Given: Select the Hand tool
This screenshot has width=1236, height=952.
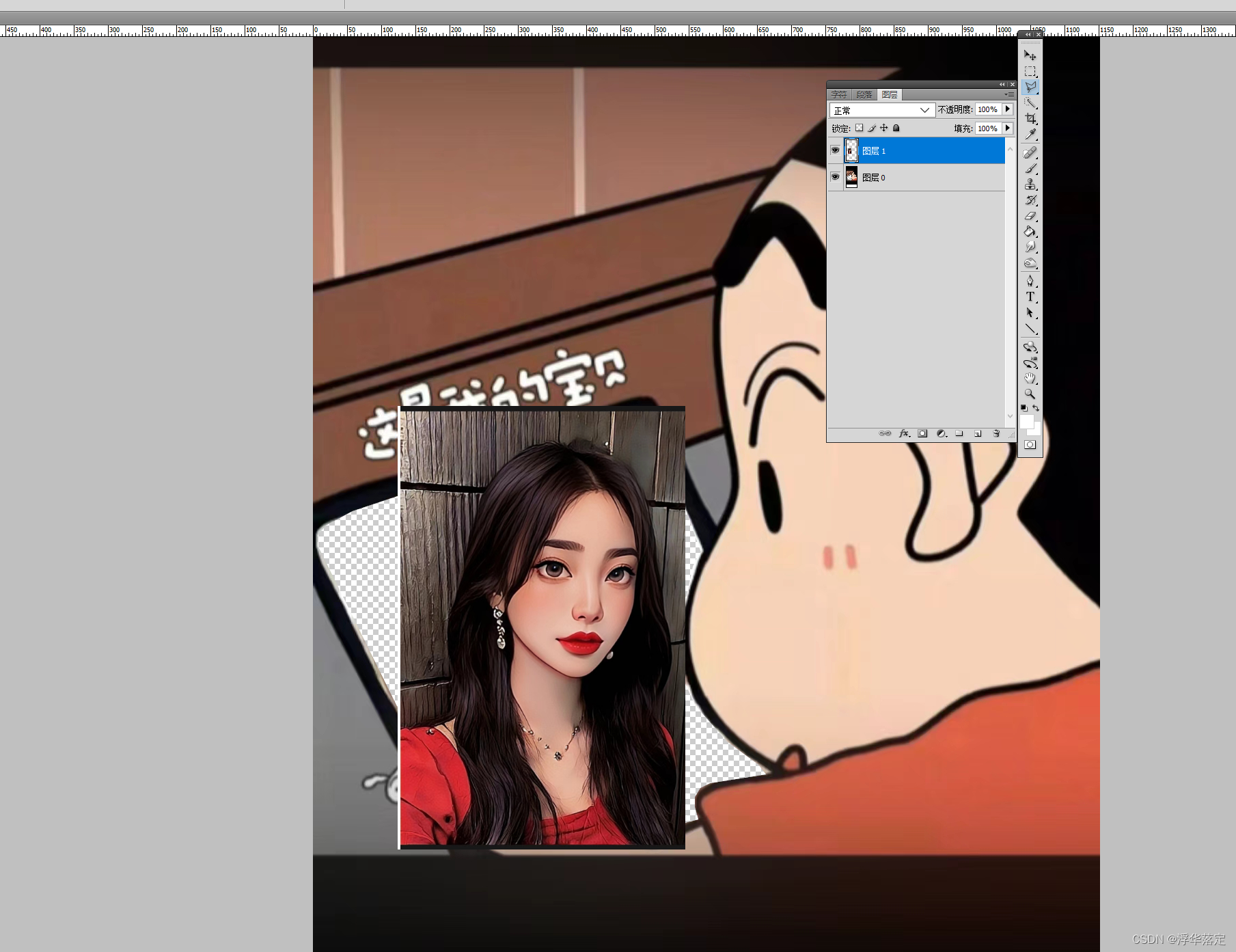Looking at the screenshot, I should tap(1030, 378).
